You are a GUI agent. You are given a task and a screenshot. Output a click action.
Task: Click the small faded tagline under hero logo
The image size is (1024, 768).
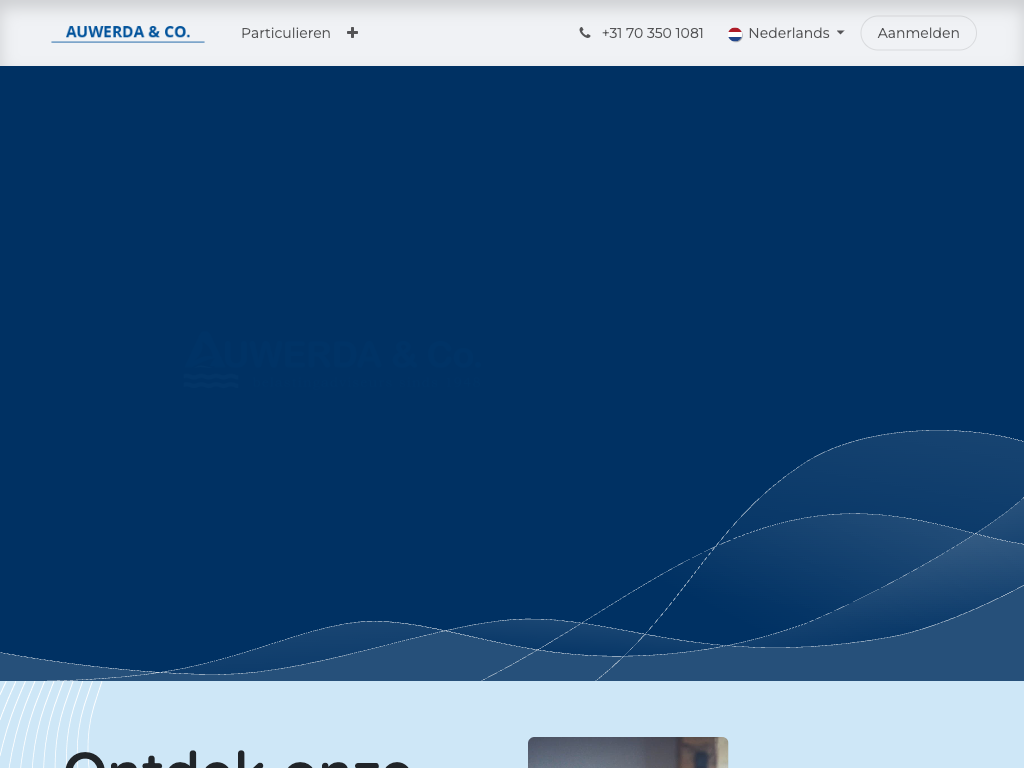click(211, 381)
